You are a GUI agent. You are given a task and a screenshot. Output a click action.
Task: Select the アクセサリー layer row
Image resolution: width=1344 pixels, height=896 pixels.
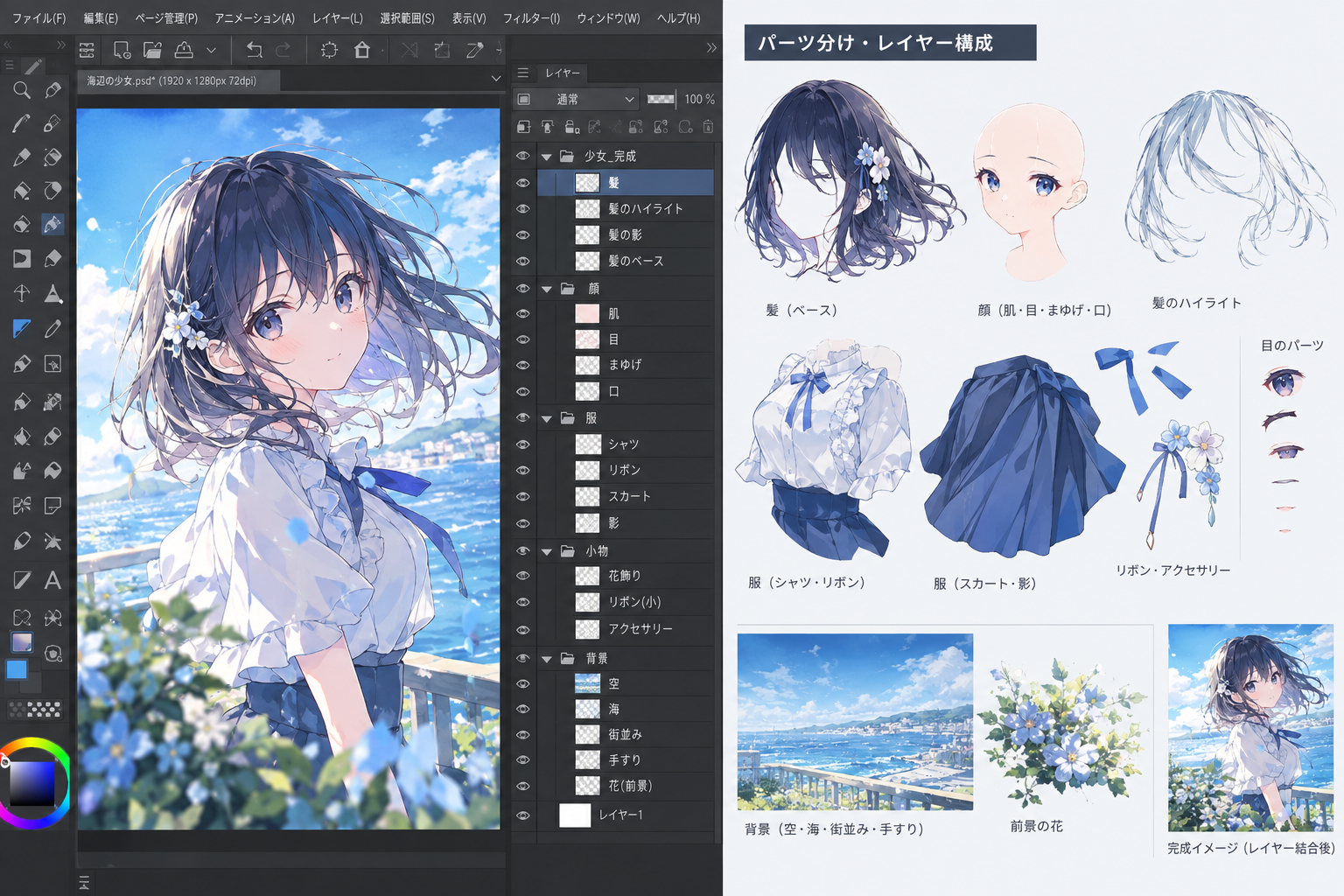(626, 628)
